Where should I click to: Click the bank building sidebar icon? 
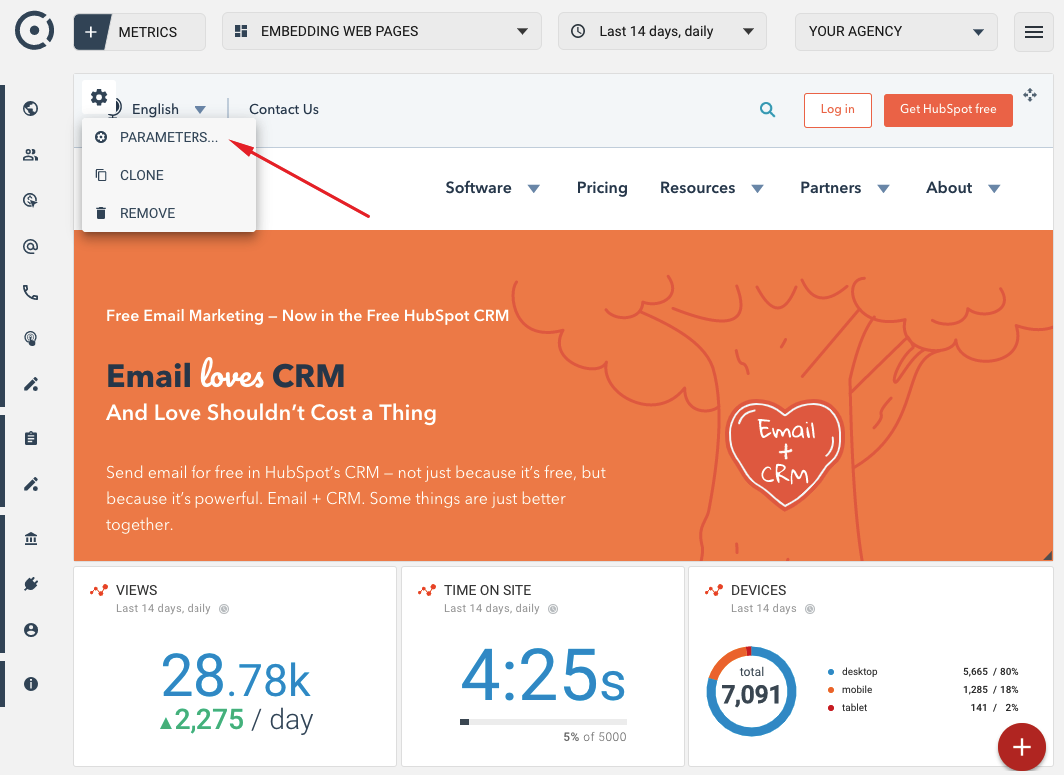31,539
